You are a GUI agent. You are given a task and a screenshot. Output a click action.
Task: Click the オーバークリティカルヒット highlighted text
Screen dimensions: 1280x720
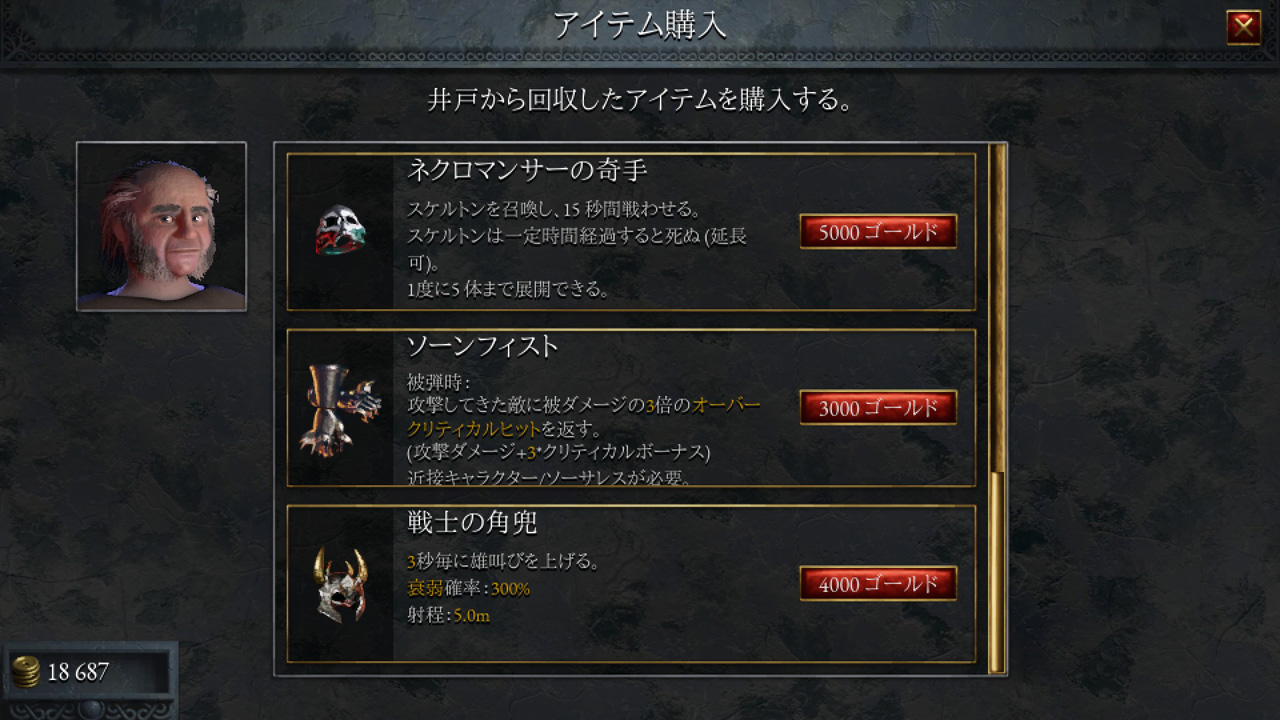(x=584, y=417)
